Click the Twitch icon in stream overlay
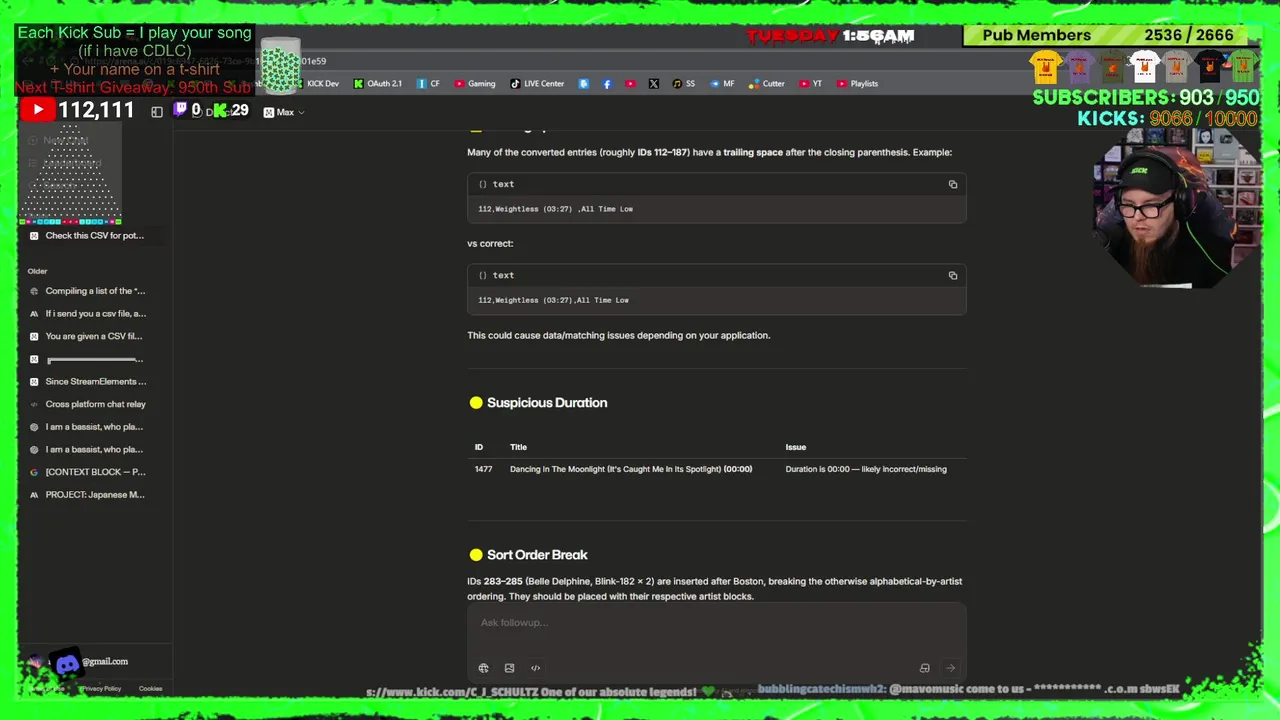This screenshot has width=1280, height=720. 180,110
